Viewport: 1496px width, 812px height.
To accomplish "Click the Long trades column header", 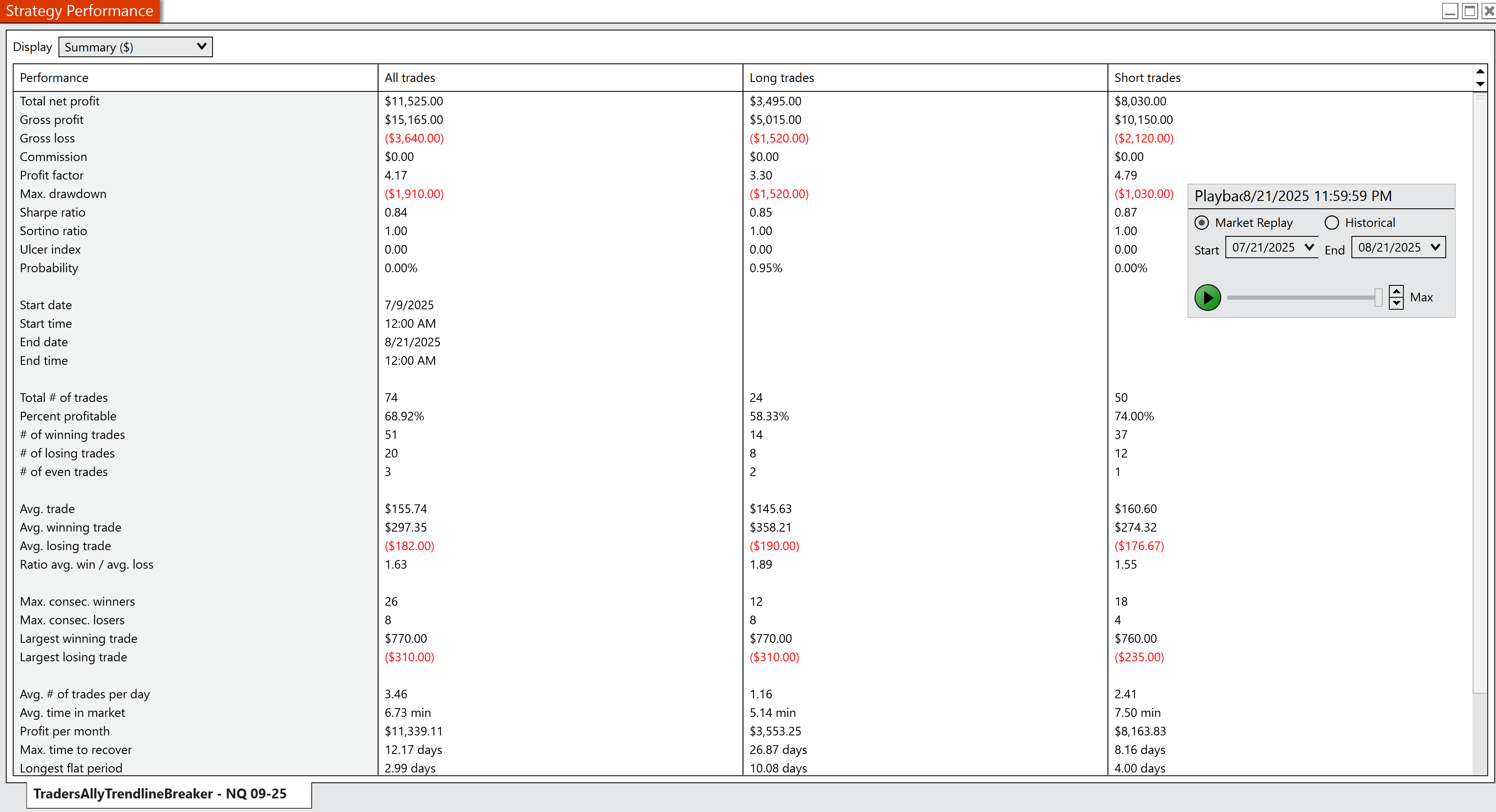I will (781, 78).
